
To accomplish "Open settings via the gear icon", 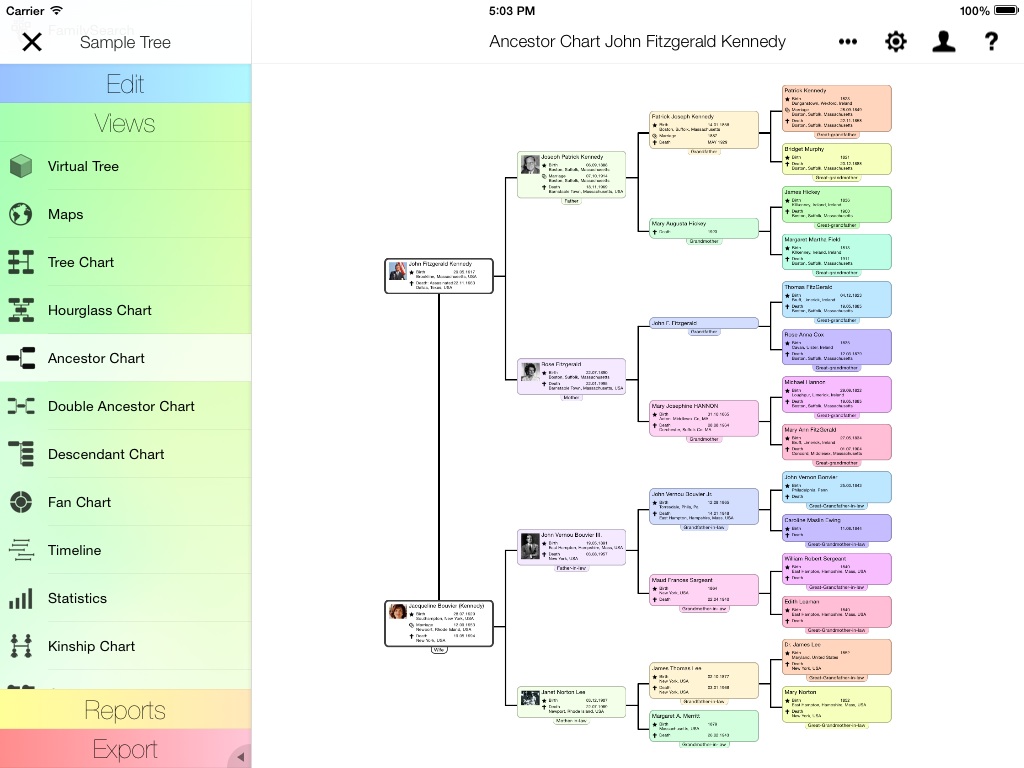I will (895, 42).
